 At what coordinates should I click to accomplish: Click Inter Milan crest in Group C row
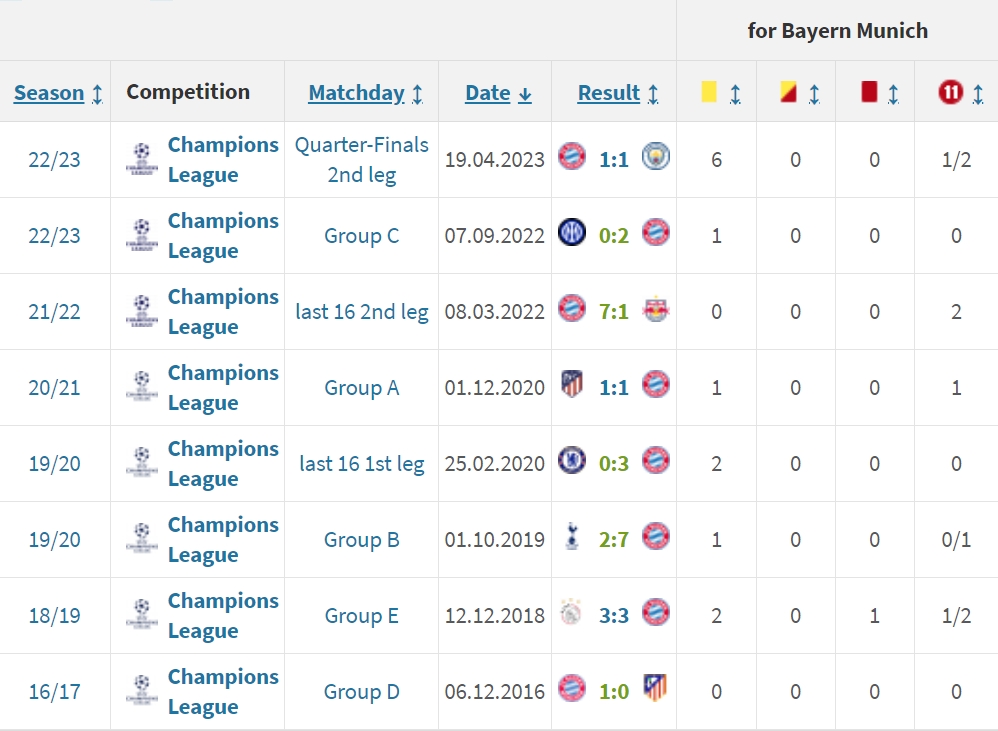tap(572, 233)
